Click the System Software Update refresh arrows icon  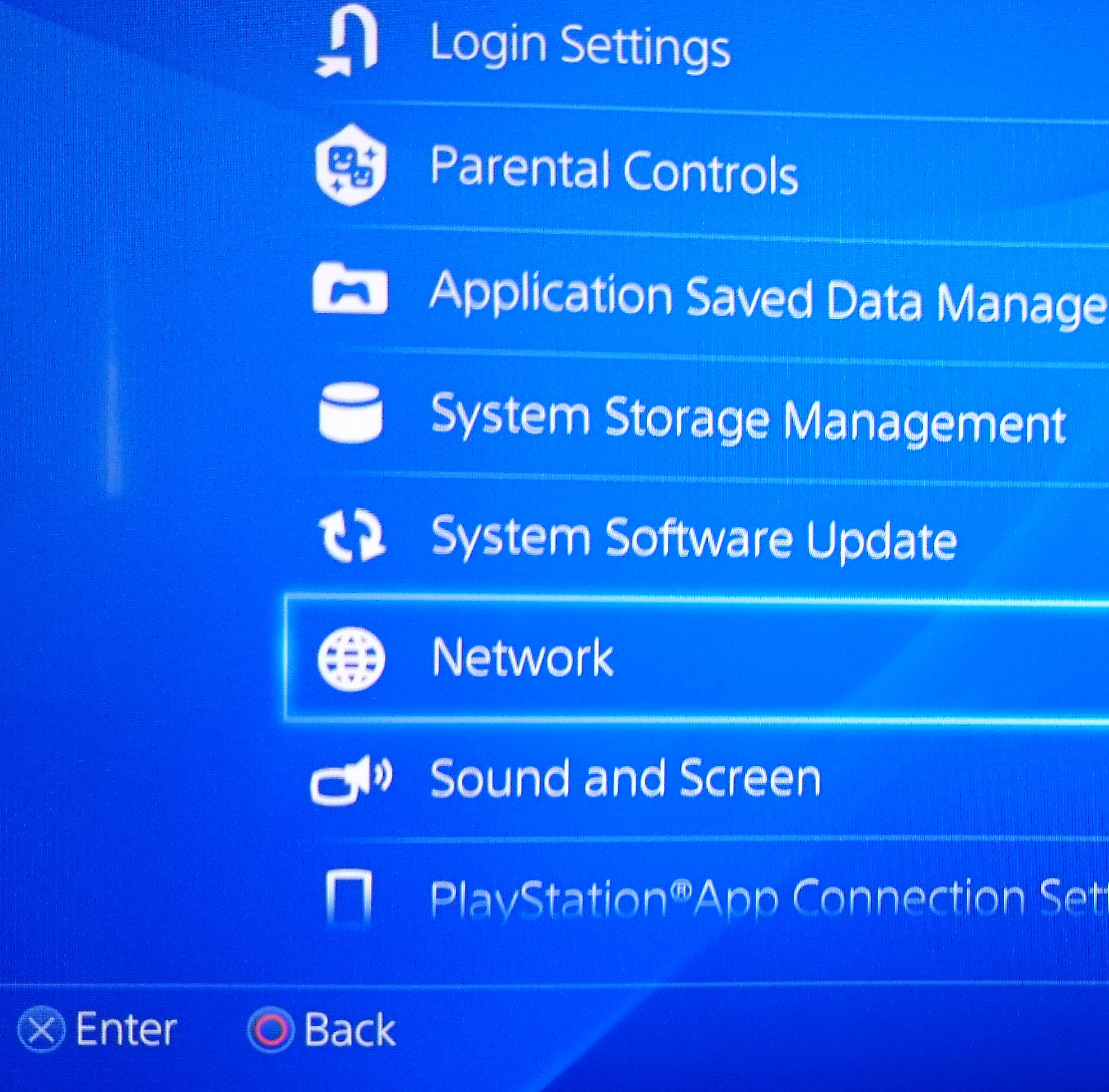(x=352, y=536)
